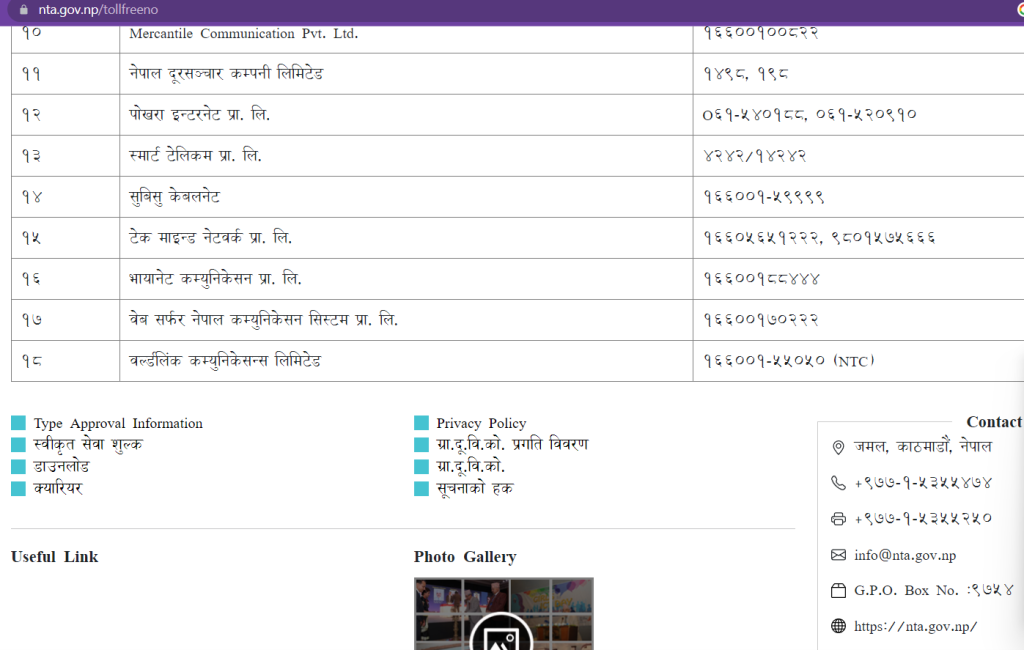Click serial number १५ cell
The width and height of the screenshot is (1024, 650).
click(65, 238)
